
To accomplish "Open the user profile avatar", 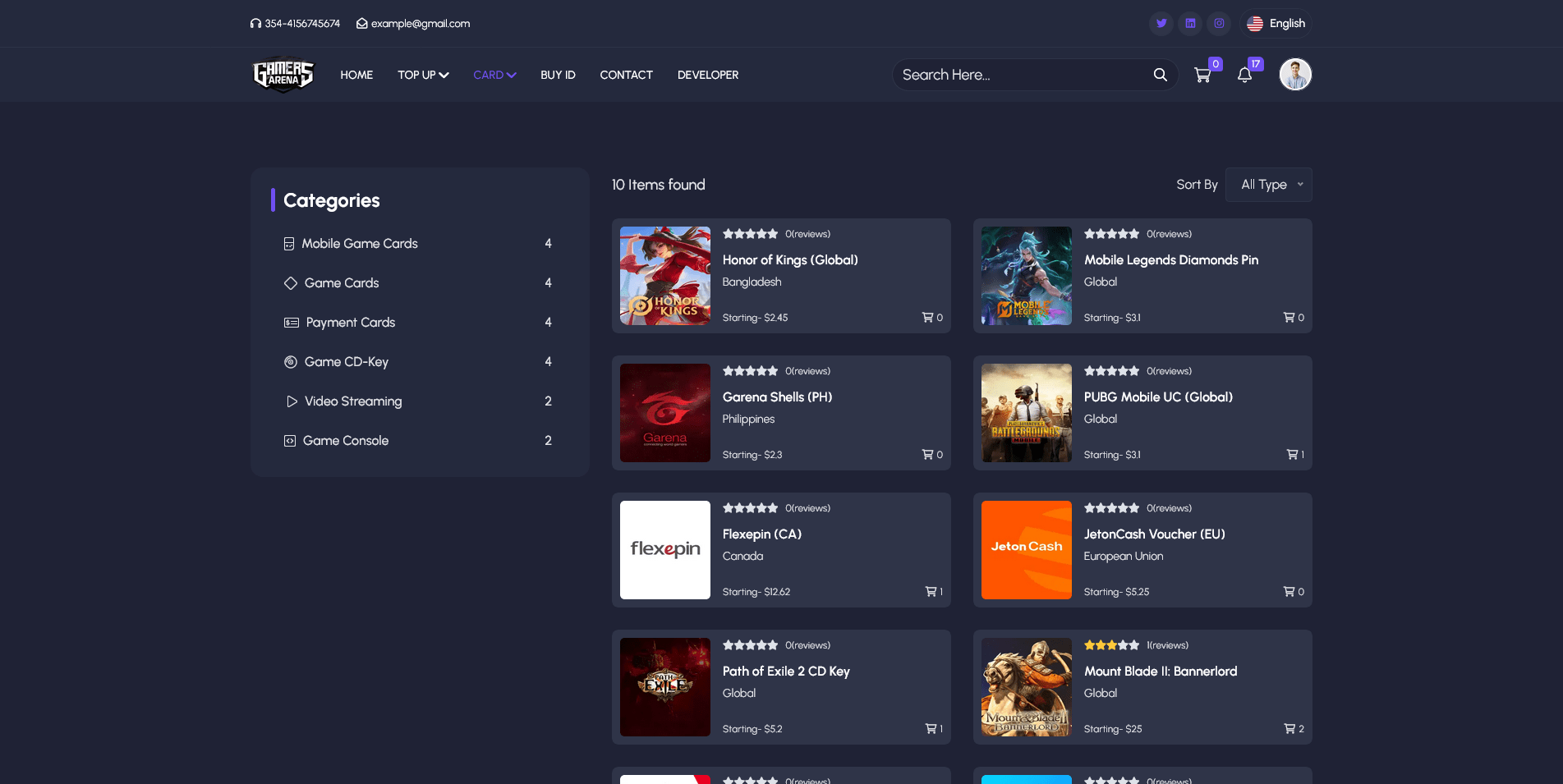I will 1295,75.
